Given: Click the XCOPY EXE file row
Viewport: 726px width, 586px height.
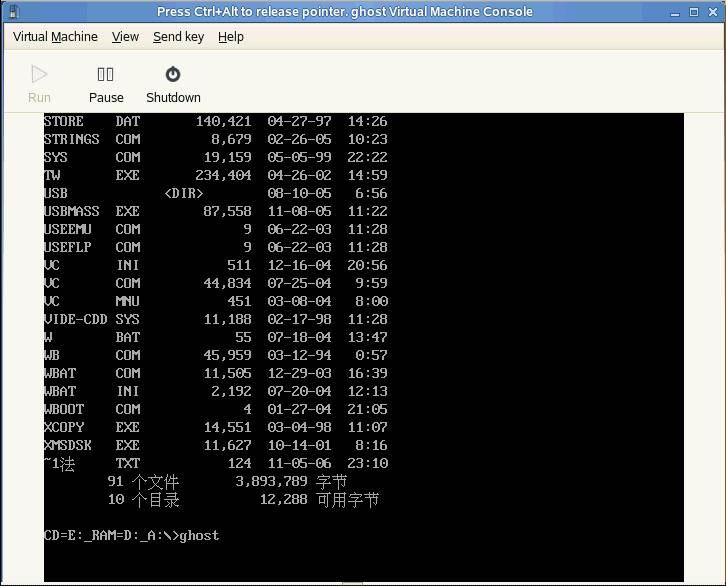Looking at the screenshot, I should pyautogui.click(x=215, y=427).
